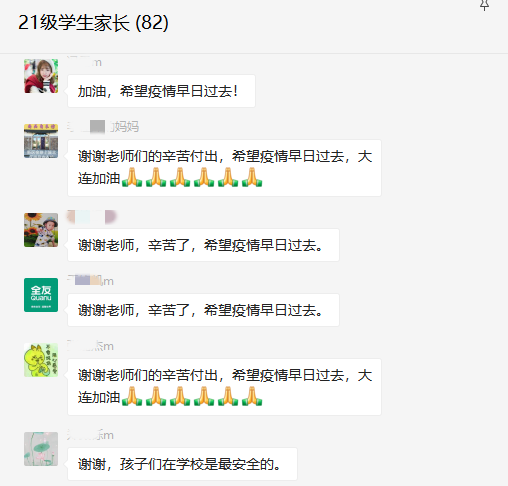Click the blurred sender name beside sunflower avatar

pos(92,217)
